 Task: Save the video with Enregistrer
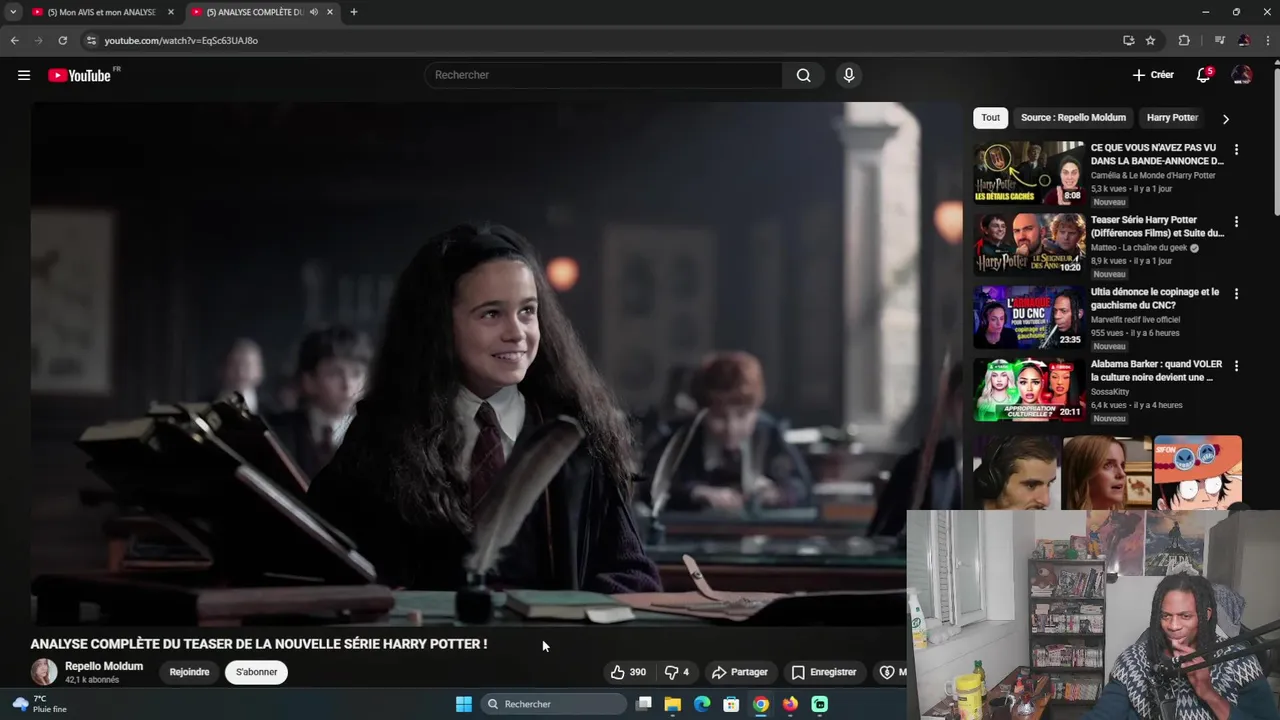(824, 672)
